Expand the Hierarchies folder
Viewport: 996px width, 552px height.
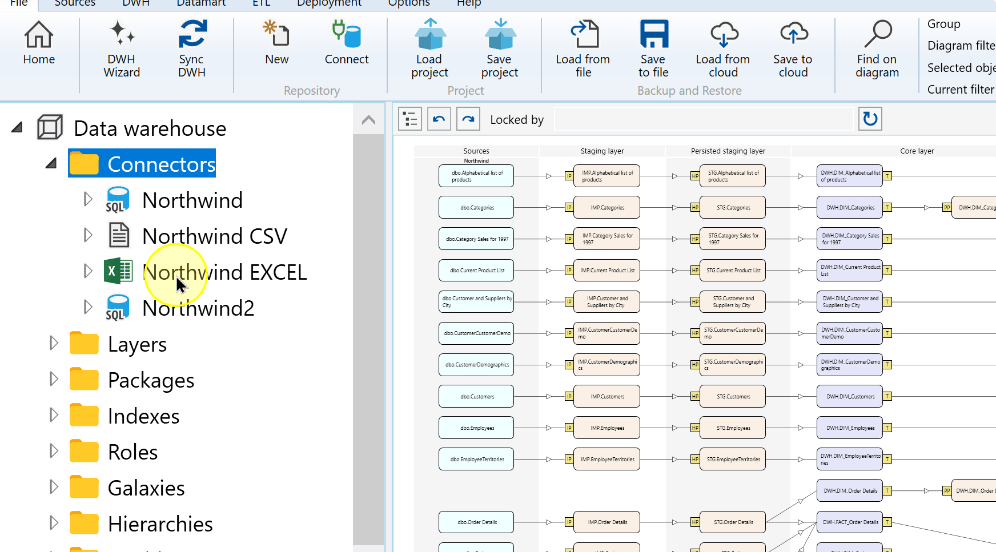point(53,523)
